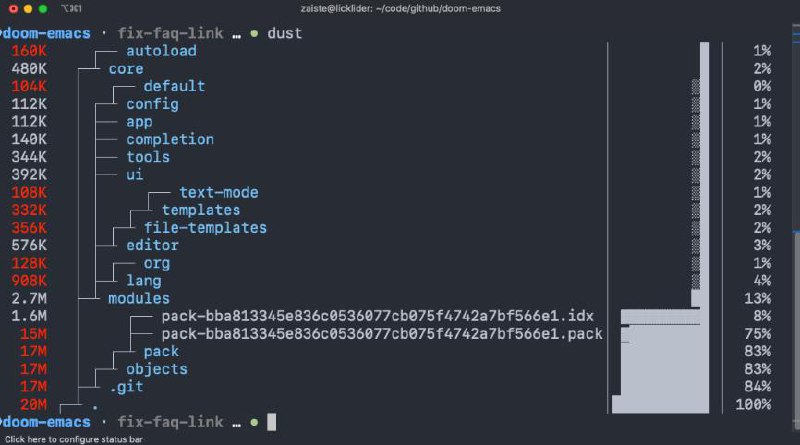Click the autoload directory name

[x=161, y=51]
